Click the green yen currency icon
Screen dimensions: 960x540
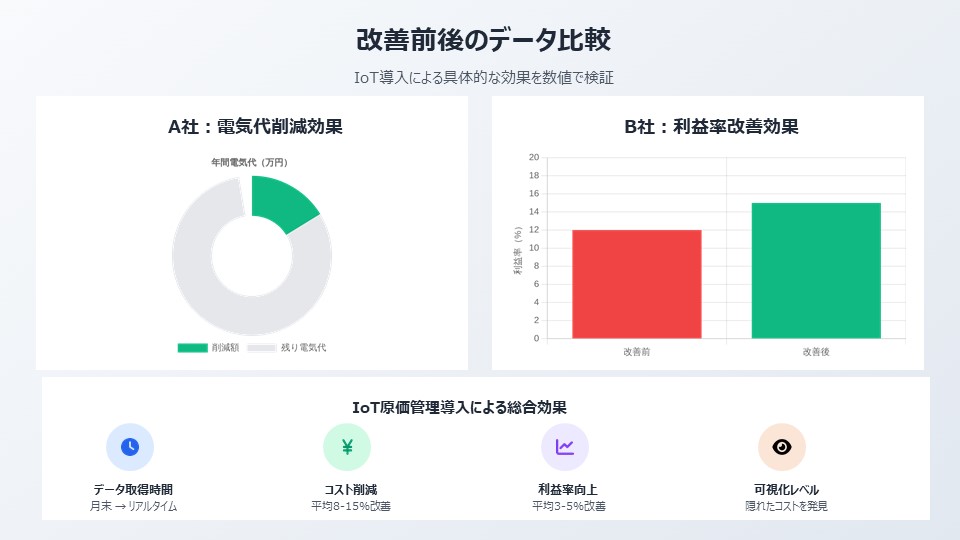347,447
